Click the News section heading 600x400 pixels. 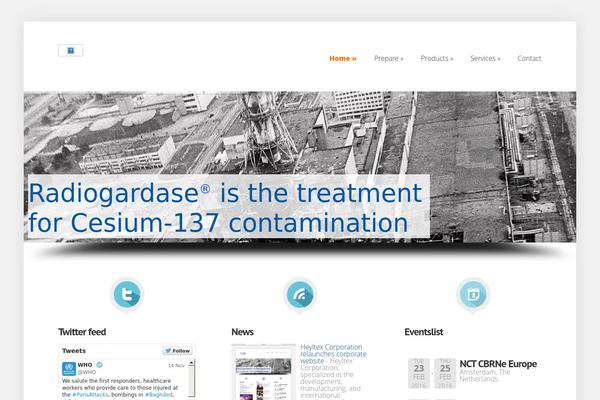(x=242, y=332)
